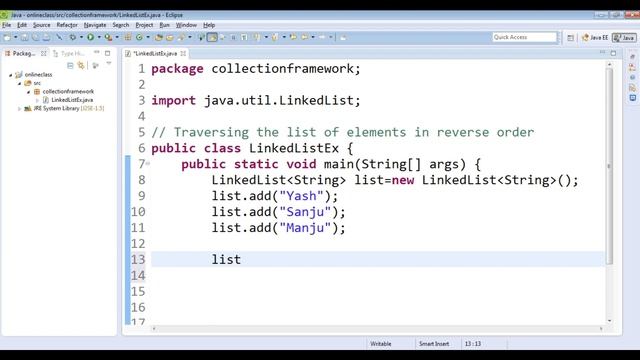Toggle the Block Selection Mode icon
Image resolution: width=640 pixels, height=360 pixels.
233,38
